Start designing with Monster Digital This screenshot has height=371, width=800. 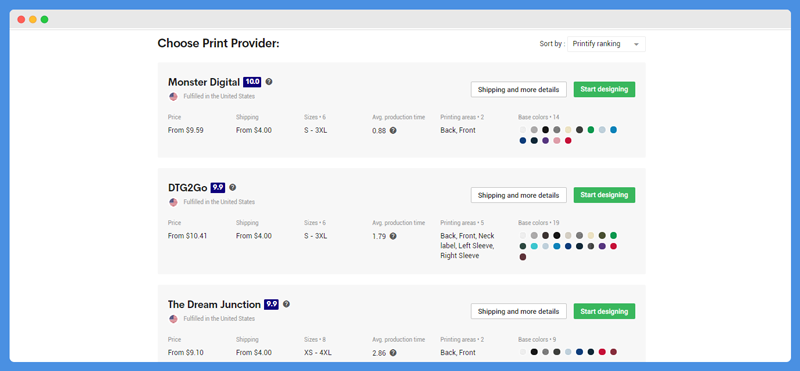point(604,89)
